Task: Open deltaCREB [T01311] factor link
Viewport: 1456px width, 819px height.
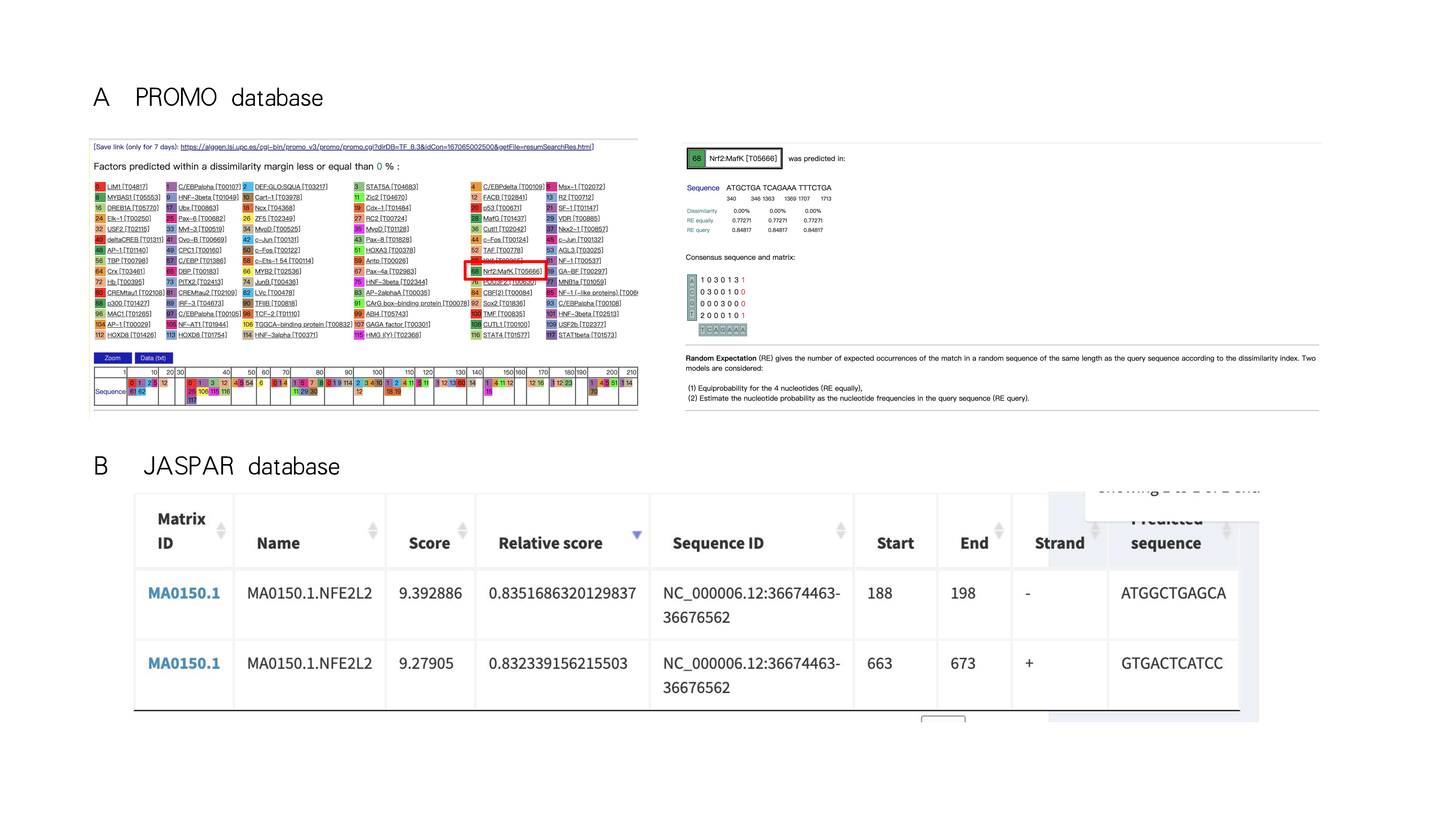Action: 135,240
